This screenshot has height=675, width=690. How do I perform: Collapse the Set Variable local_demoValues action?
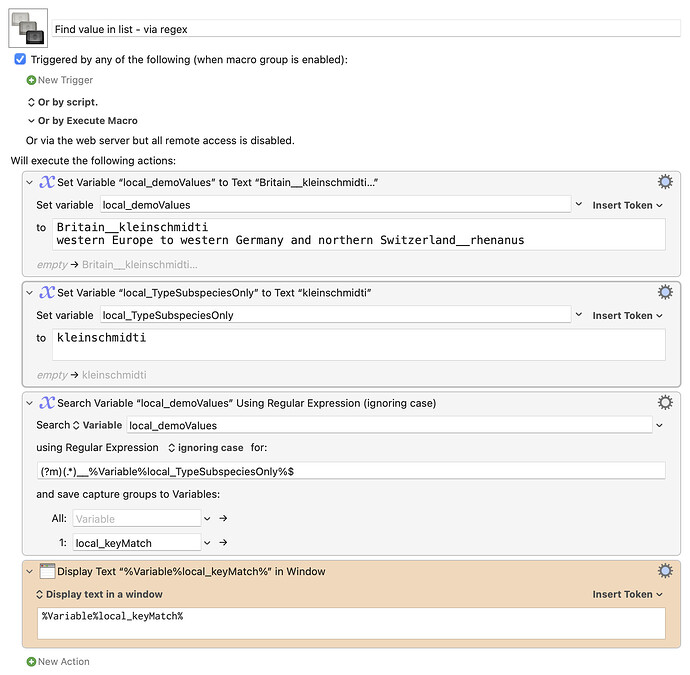(x=29, y=182)
